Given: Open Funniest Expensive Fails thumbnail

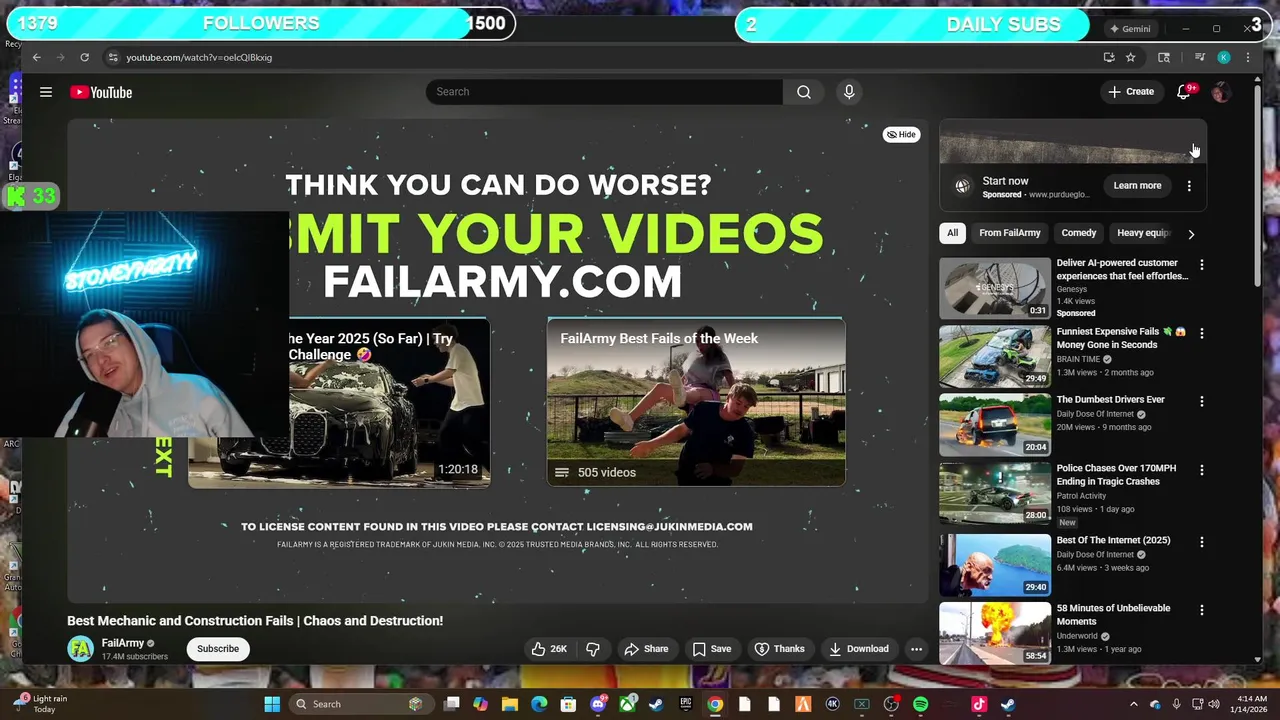Looking at the screenshot, I should point(995,357).
